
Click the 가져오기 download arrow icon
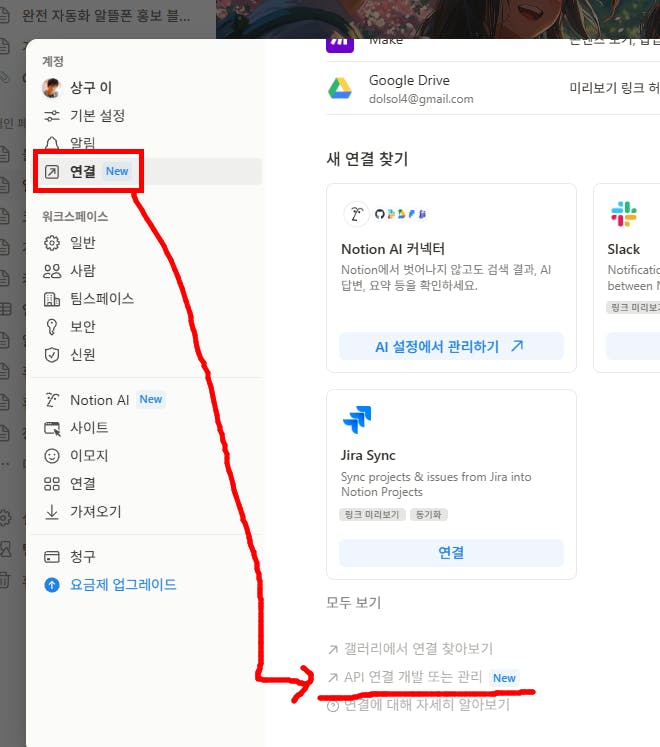[51, 512]
